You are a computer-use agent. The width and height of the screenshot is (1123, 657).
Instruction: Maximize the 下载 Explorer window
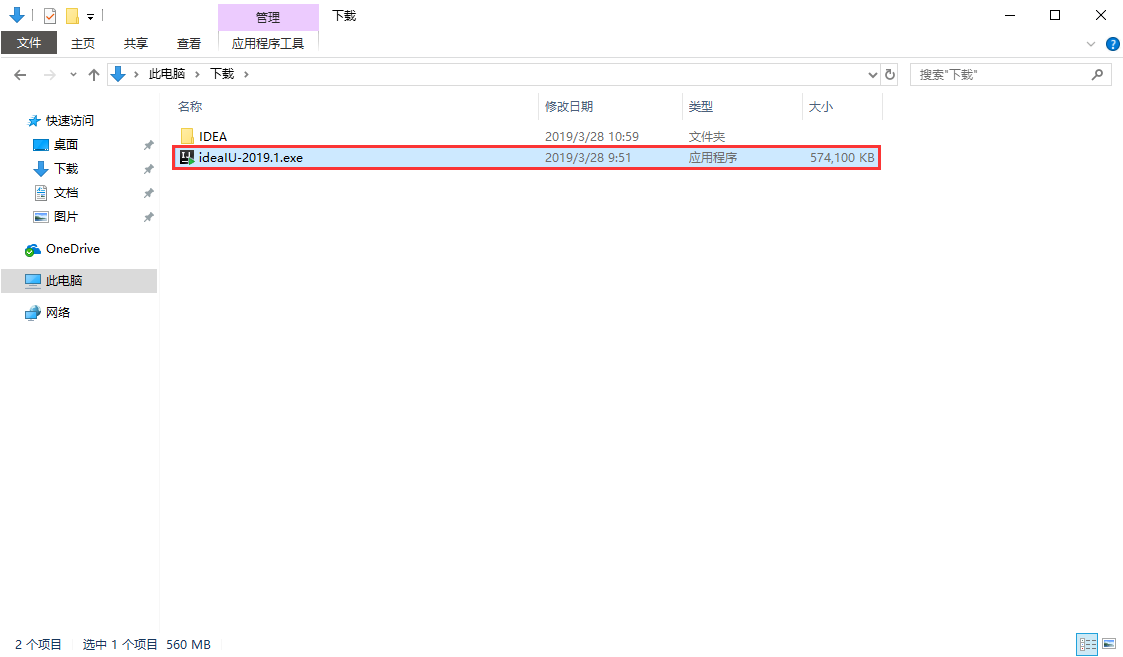[x=1055, y=15]
